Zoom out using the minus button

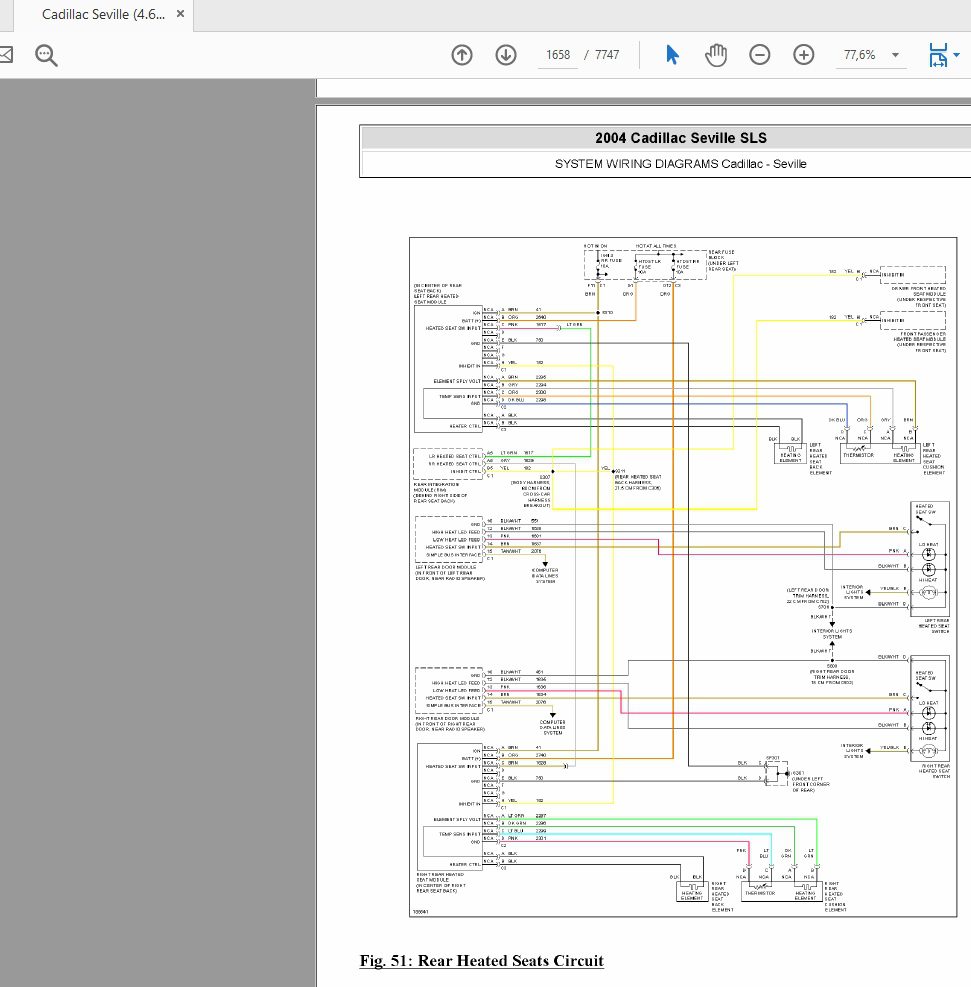[x=760, y=55]
